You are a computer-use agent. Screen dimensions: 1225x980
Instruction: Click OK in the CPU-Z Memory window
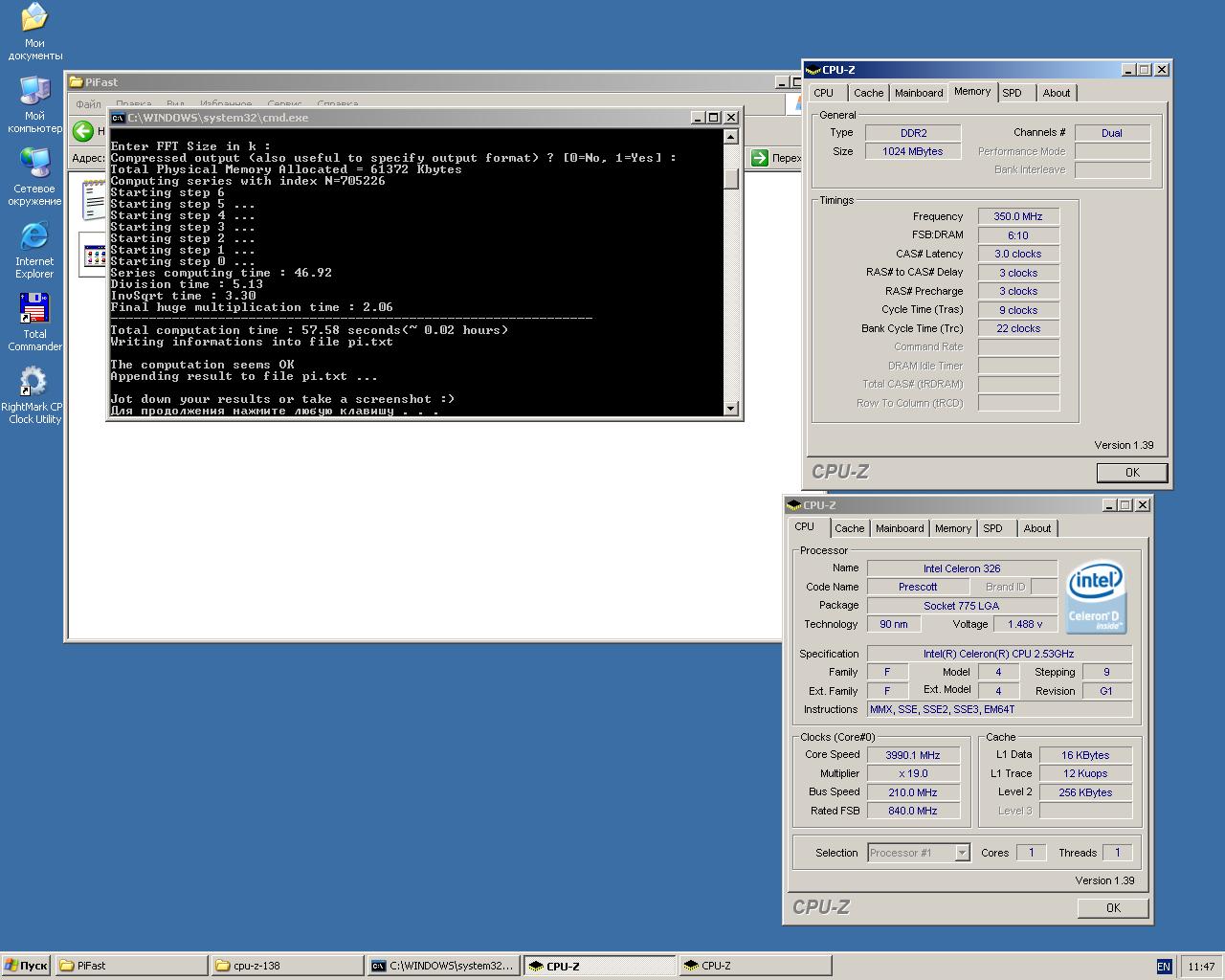pyautogui.click(x=1132, y=472)
